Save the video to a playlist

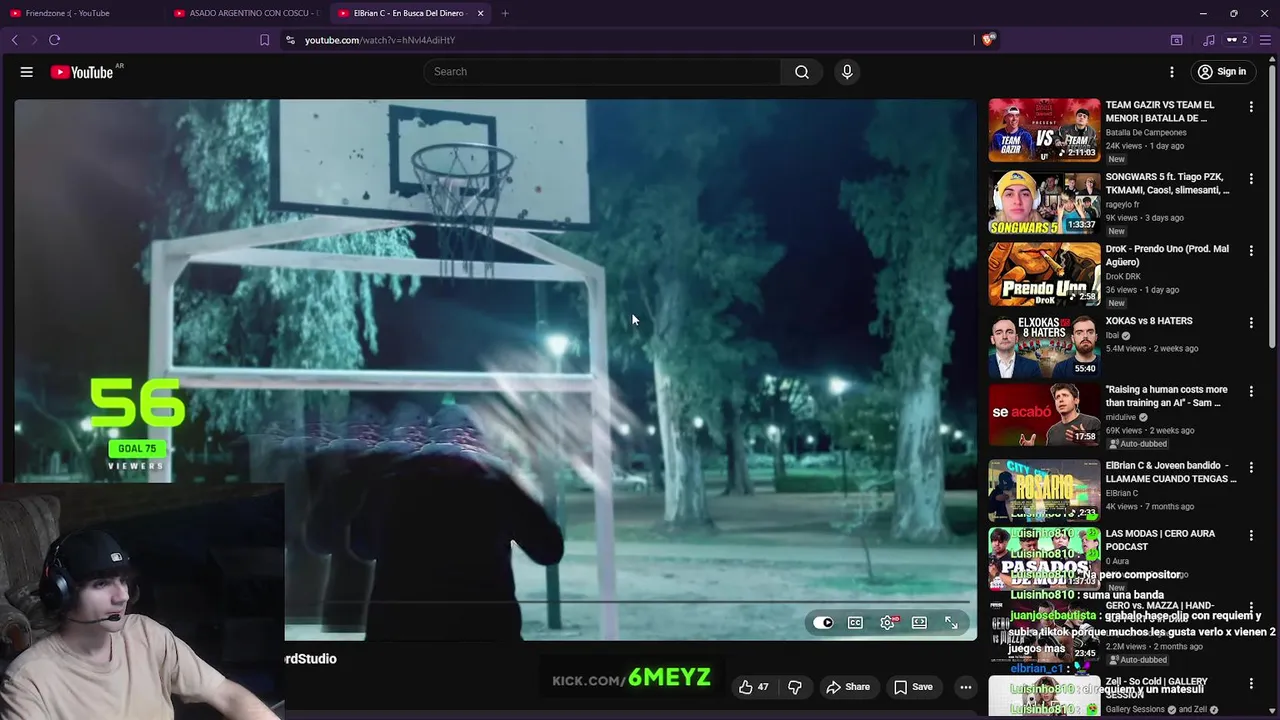[x=913, y=687]
